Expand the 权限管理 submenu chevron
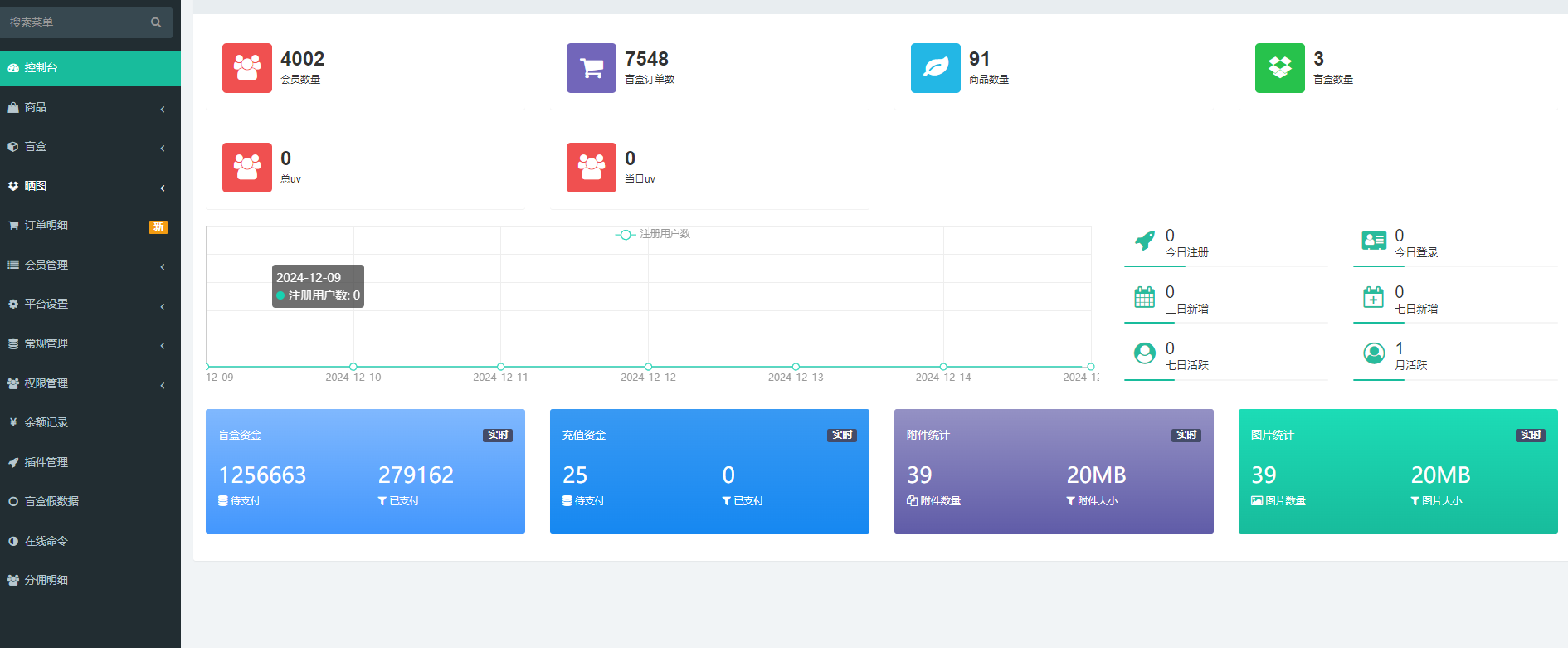Image resolution: width=1568 pixels, height=648 pixels. coord(163,385)
